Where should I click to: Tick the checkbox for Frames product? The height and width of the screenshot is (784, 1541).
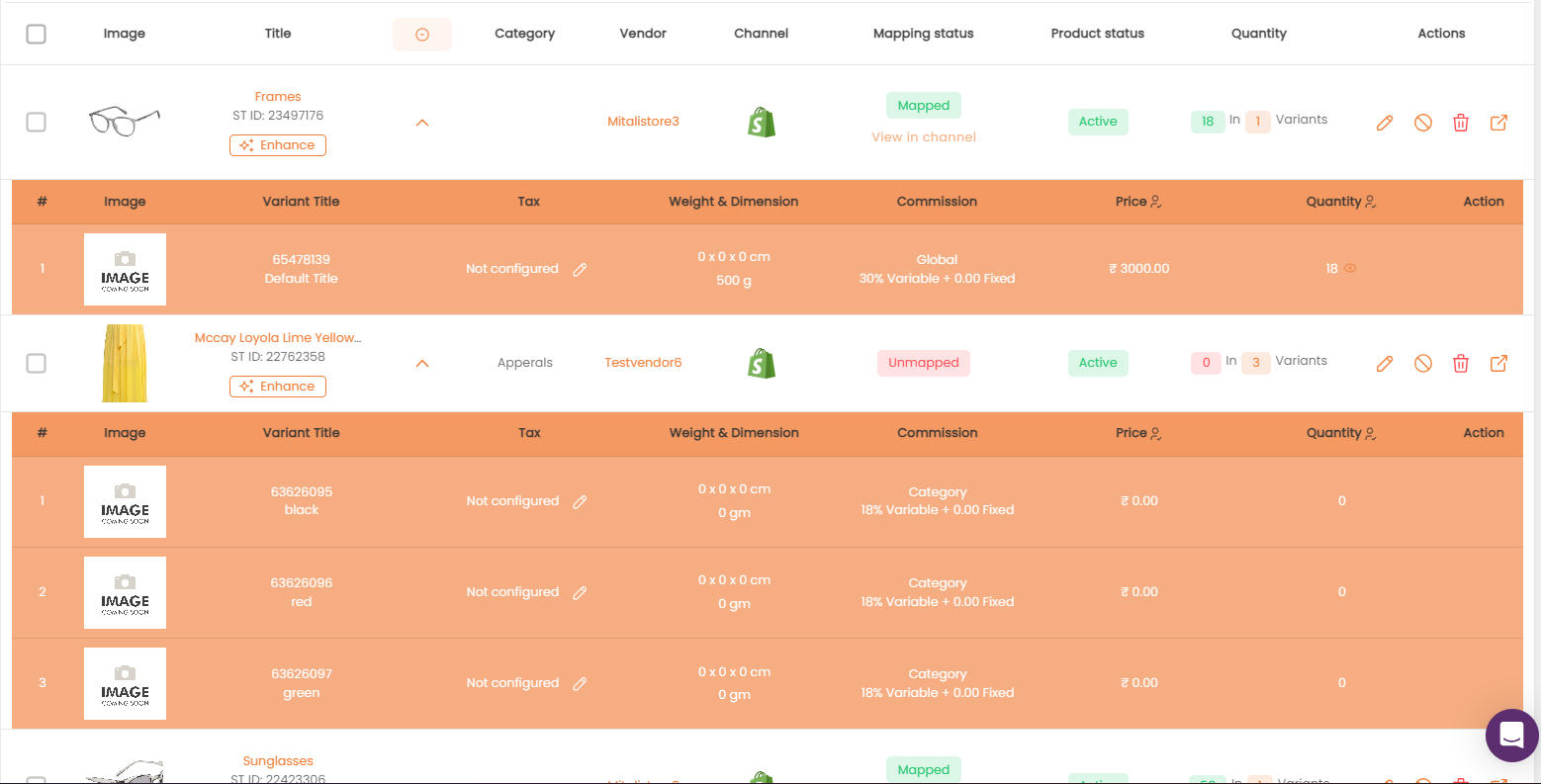[37, 122]
